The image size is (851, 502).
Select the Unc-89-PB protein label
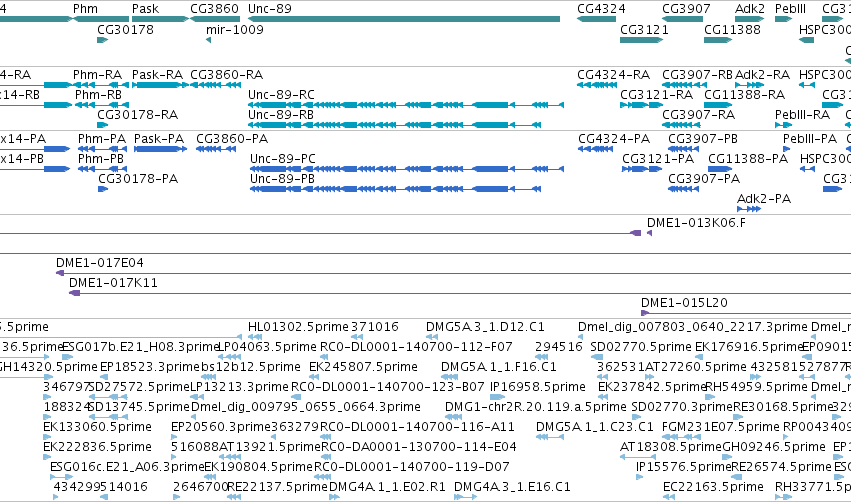click(282, 179)
